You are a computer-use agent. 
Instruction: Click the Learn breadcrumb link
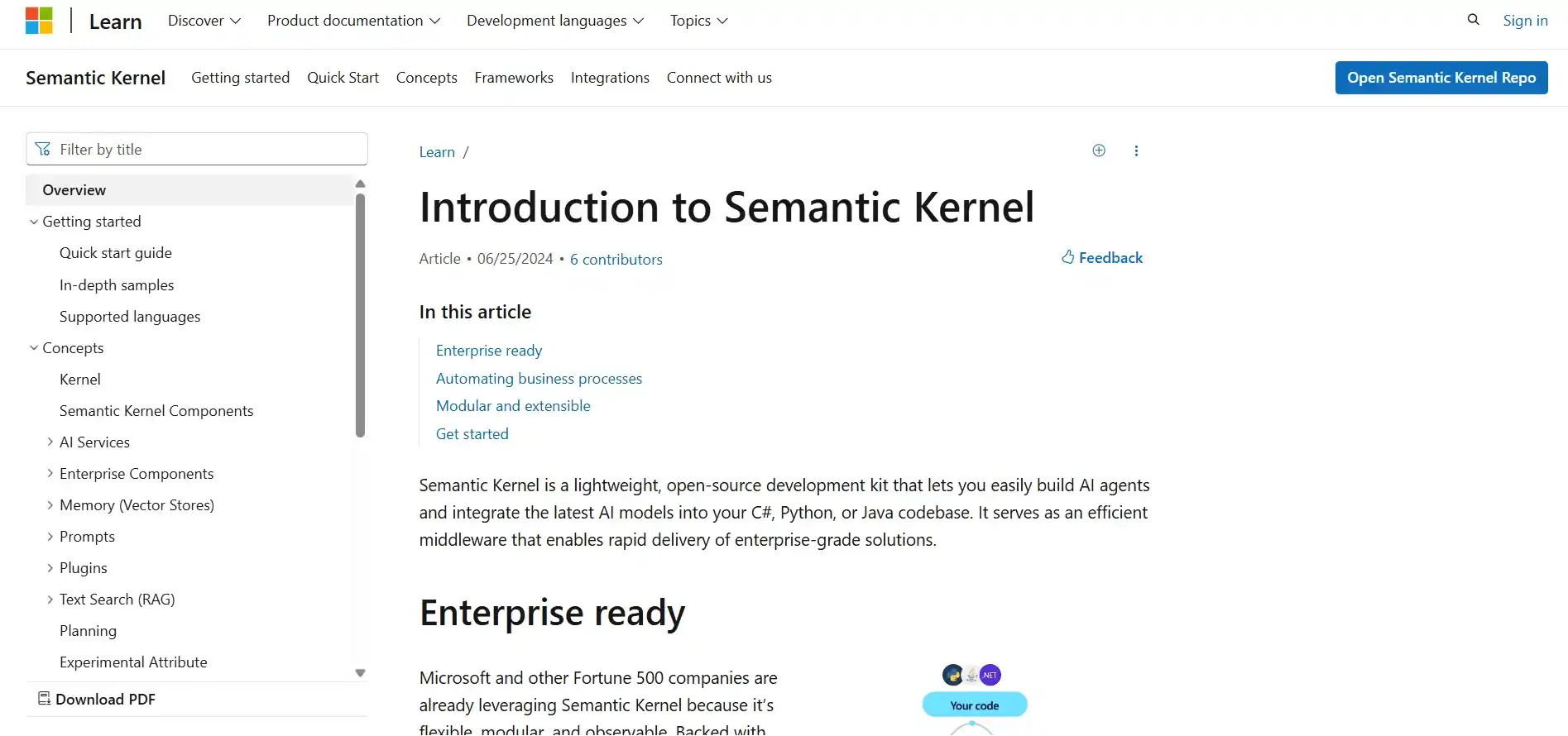437,152
